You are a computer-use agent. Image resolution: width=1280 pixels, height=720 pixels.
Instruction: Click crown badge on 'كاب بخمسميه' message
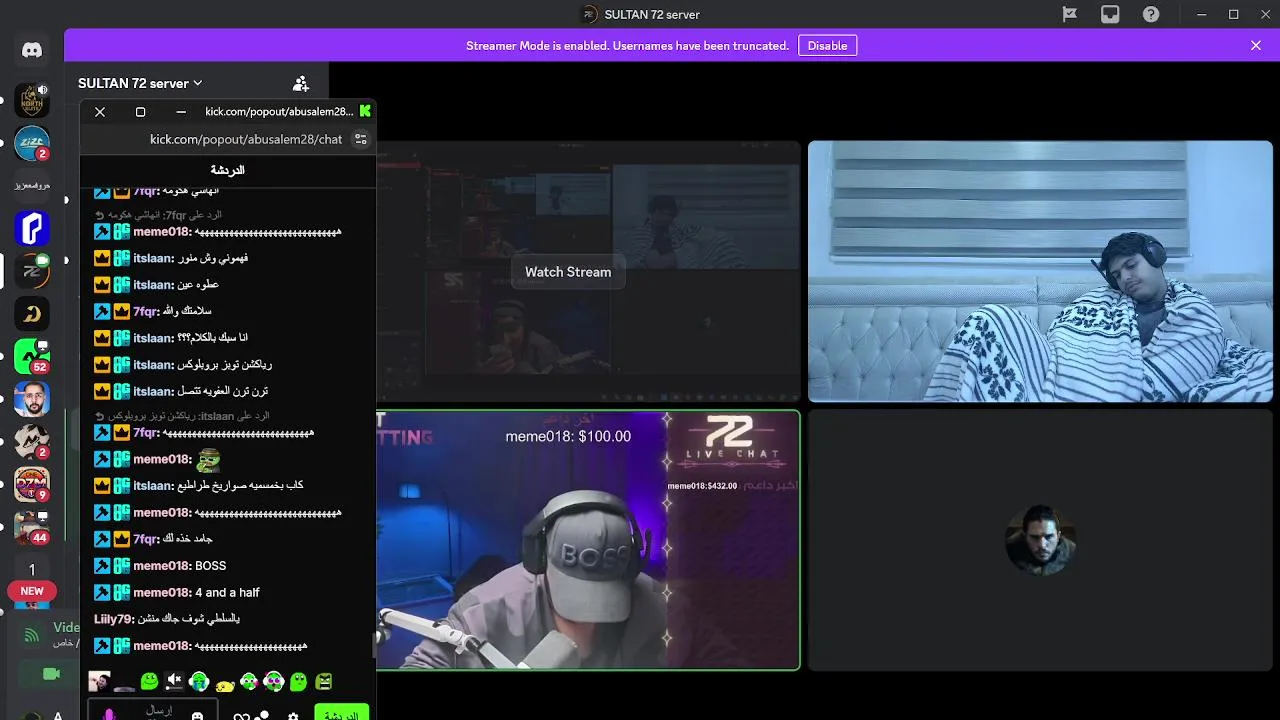(102, 486)
